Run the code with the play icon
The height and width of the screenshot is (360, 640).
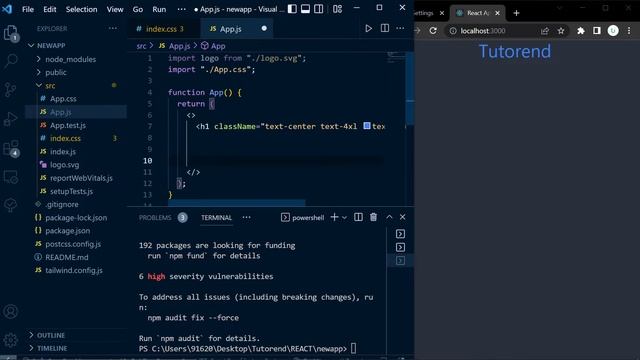tap(369, 28)
